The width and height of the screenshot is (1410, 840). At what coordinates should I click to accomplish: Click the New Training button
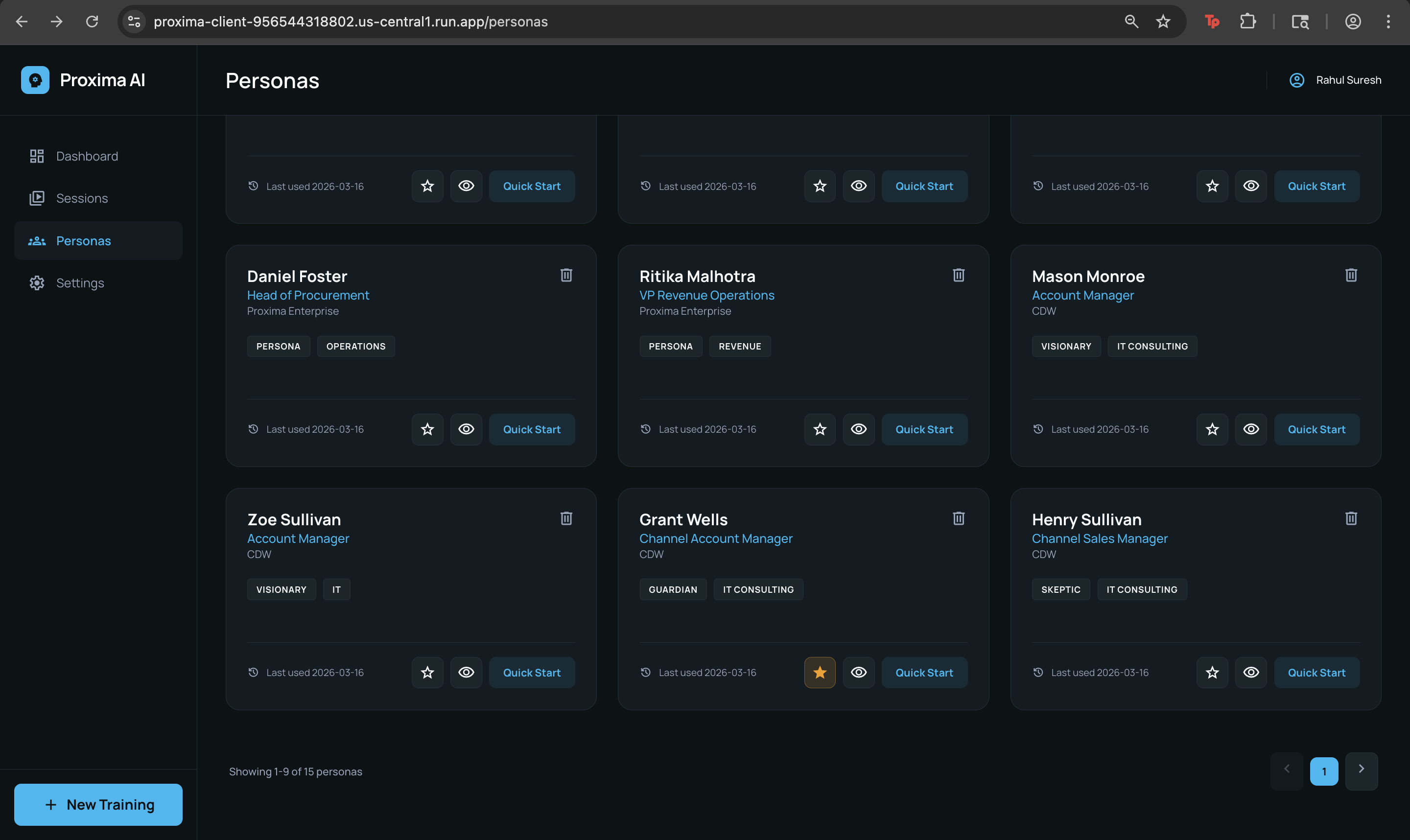tap(98, 804)
